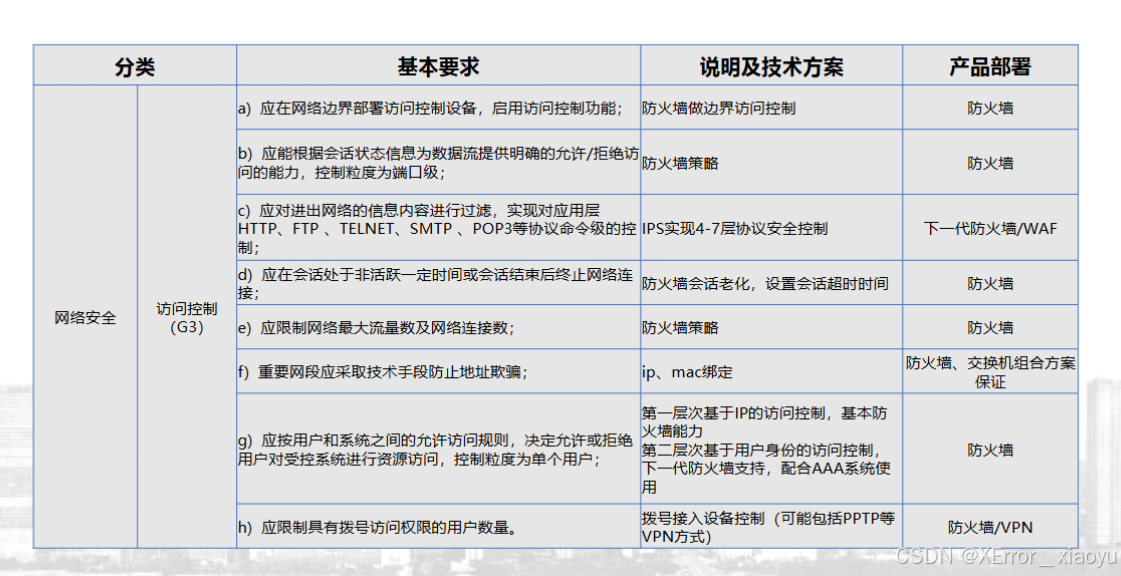Click 防火墙 product cell in row b

[990, 162]
